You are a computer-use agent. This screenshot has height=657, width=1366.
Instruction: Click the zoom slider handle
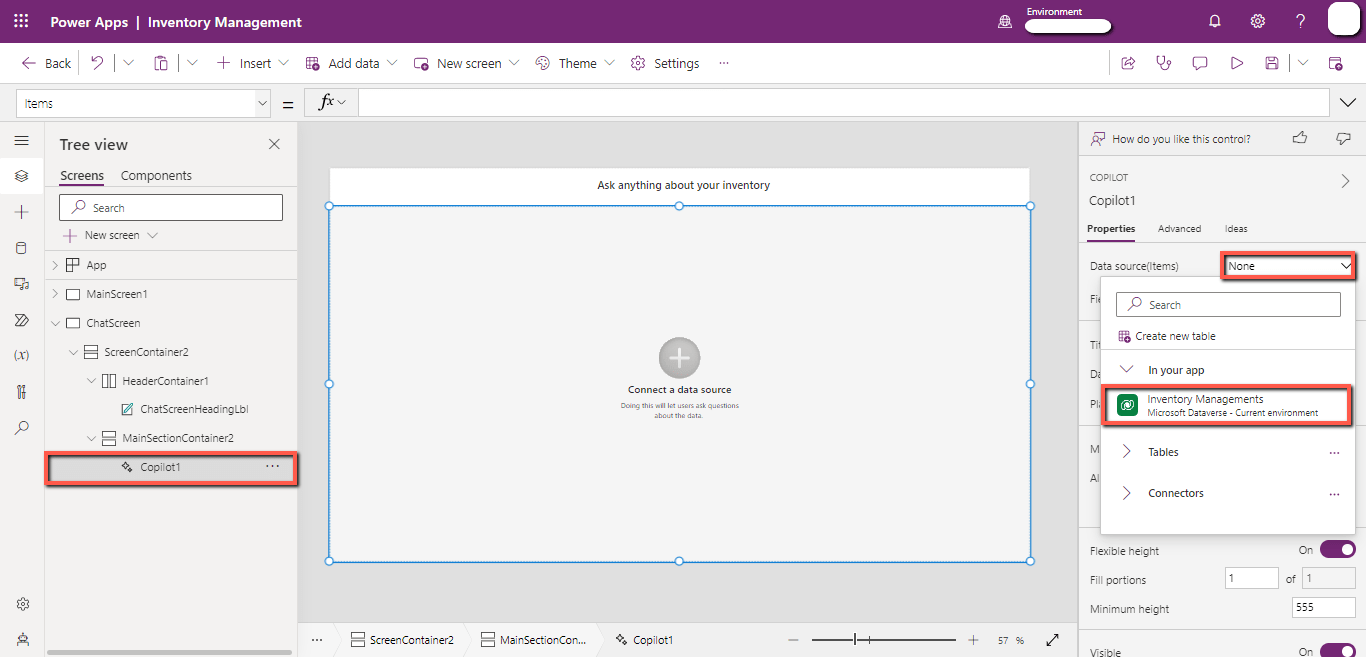855,640
